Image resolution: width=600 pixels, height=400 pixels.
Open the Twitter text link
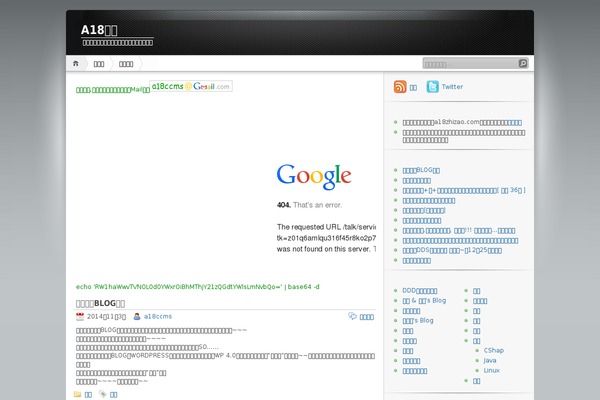click(452, 87)
